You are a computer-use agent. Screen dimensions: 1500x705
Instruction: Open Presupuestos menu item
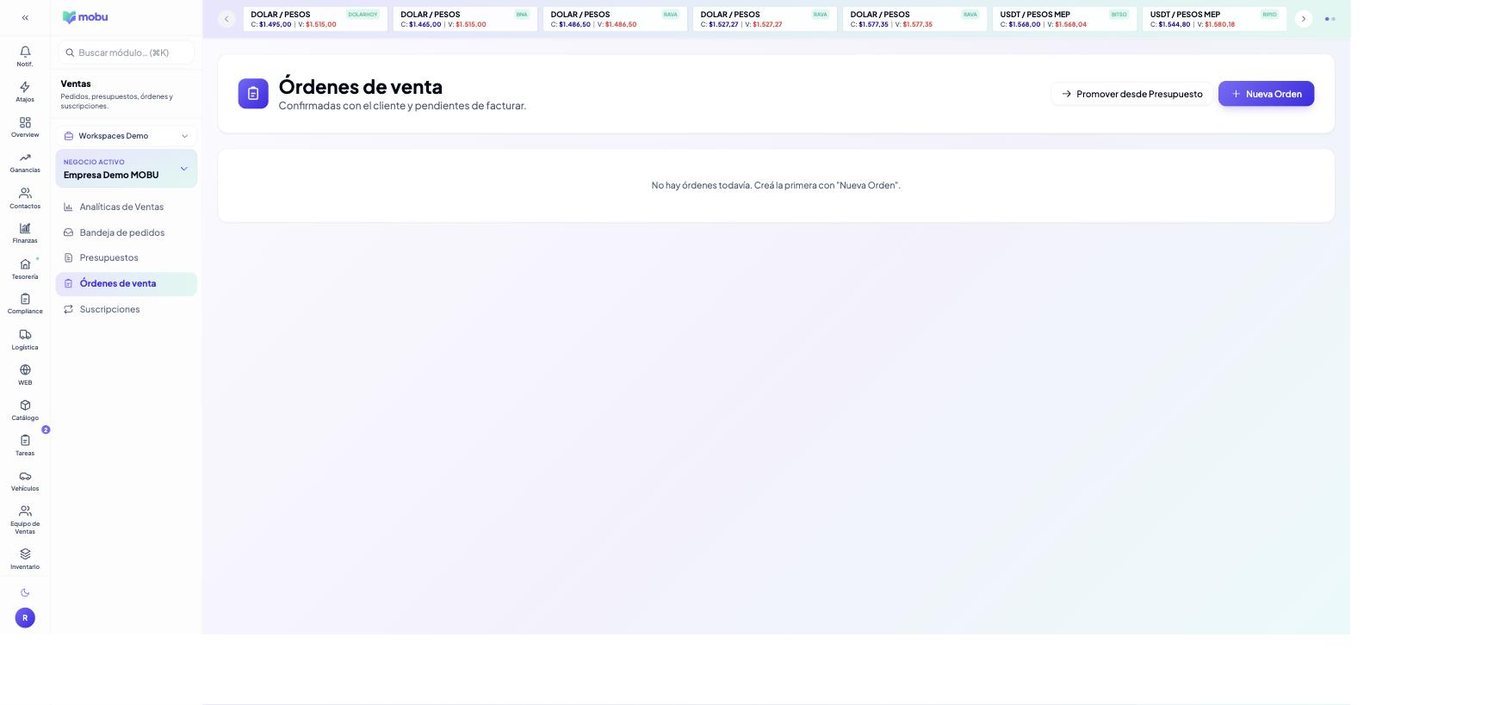[126, 258]
